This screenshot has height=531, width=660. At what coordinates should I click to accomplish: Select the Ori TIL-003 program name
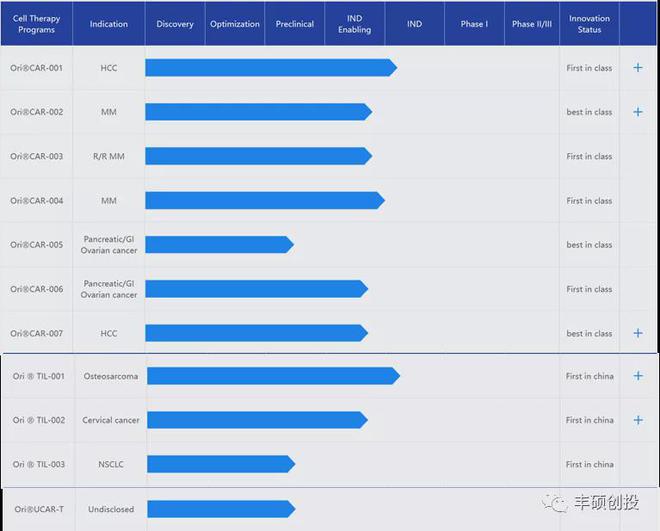click(x=39, y=464)
